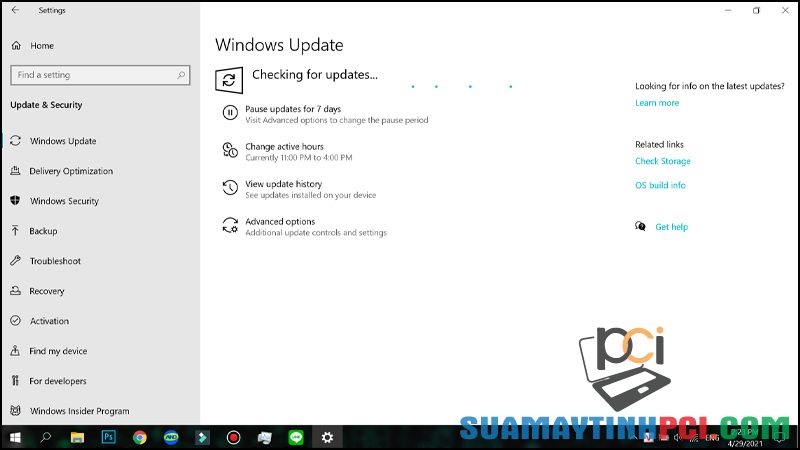The width and height of the screenshot is (800, 450).
Task: Open Windows Update sidebar section
Action: (x=63, y=141)
